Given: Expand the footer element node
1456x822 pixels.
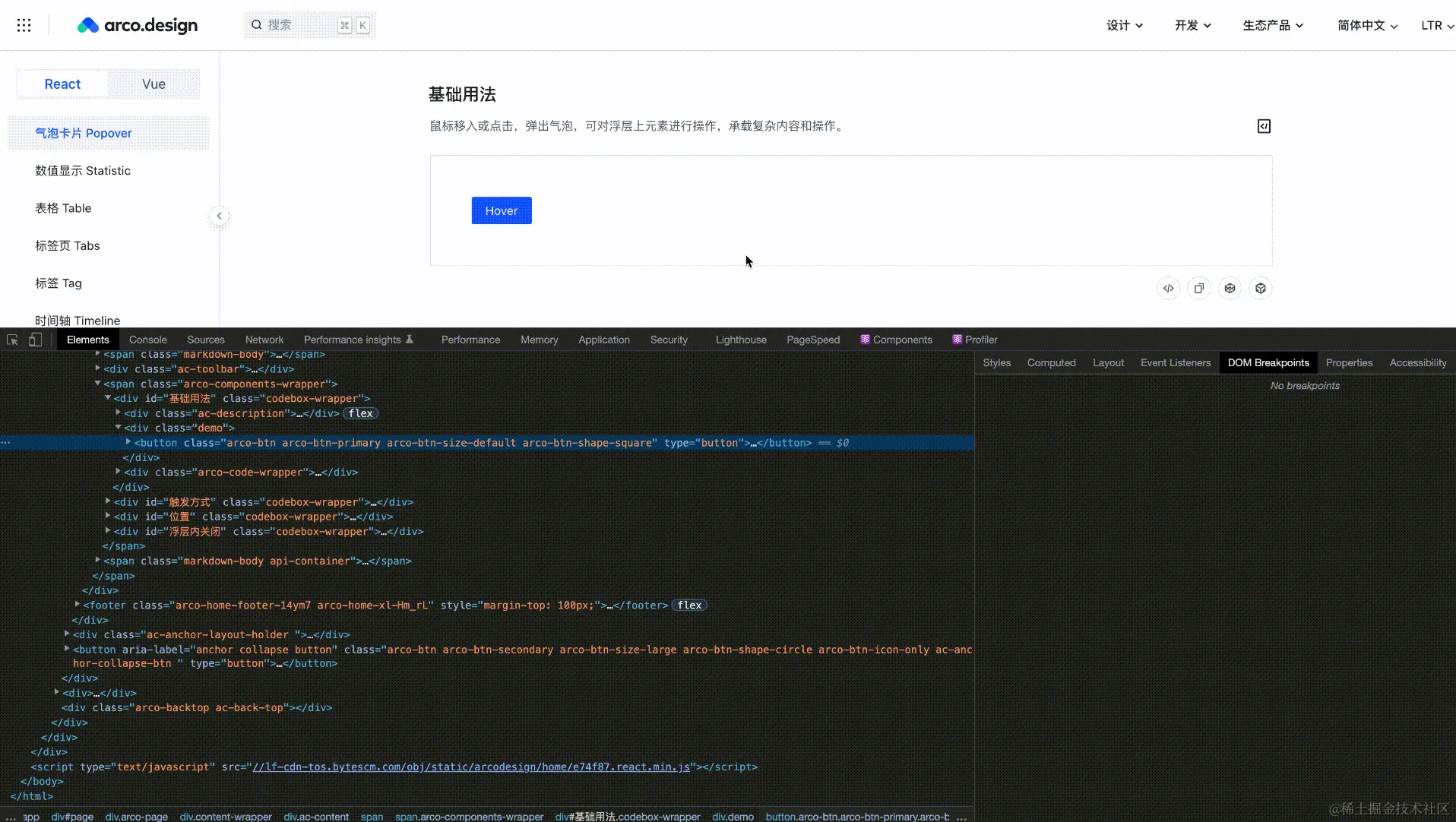Looking at the screenshot, I should tap(78, 605).
